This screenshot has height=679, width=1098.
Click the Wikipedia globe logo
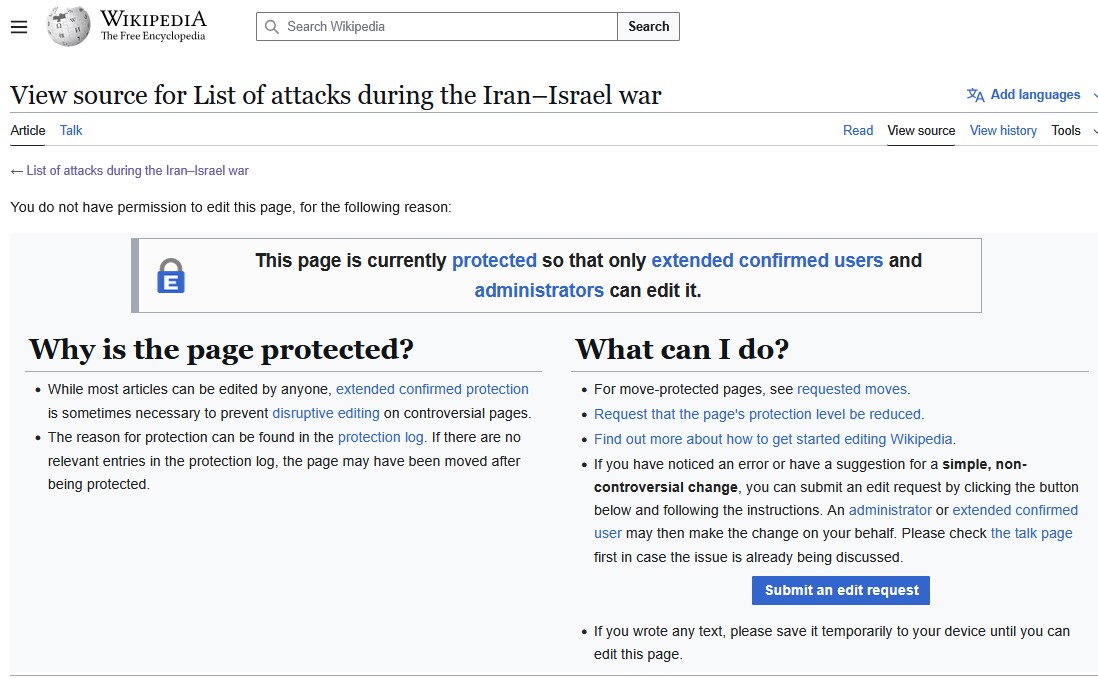tap(68, 27)
